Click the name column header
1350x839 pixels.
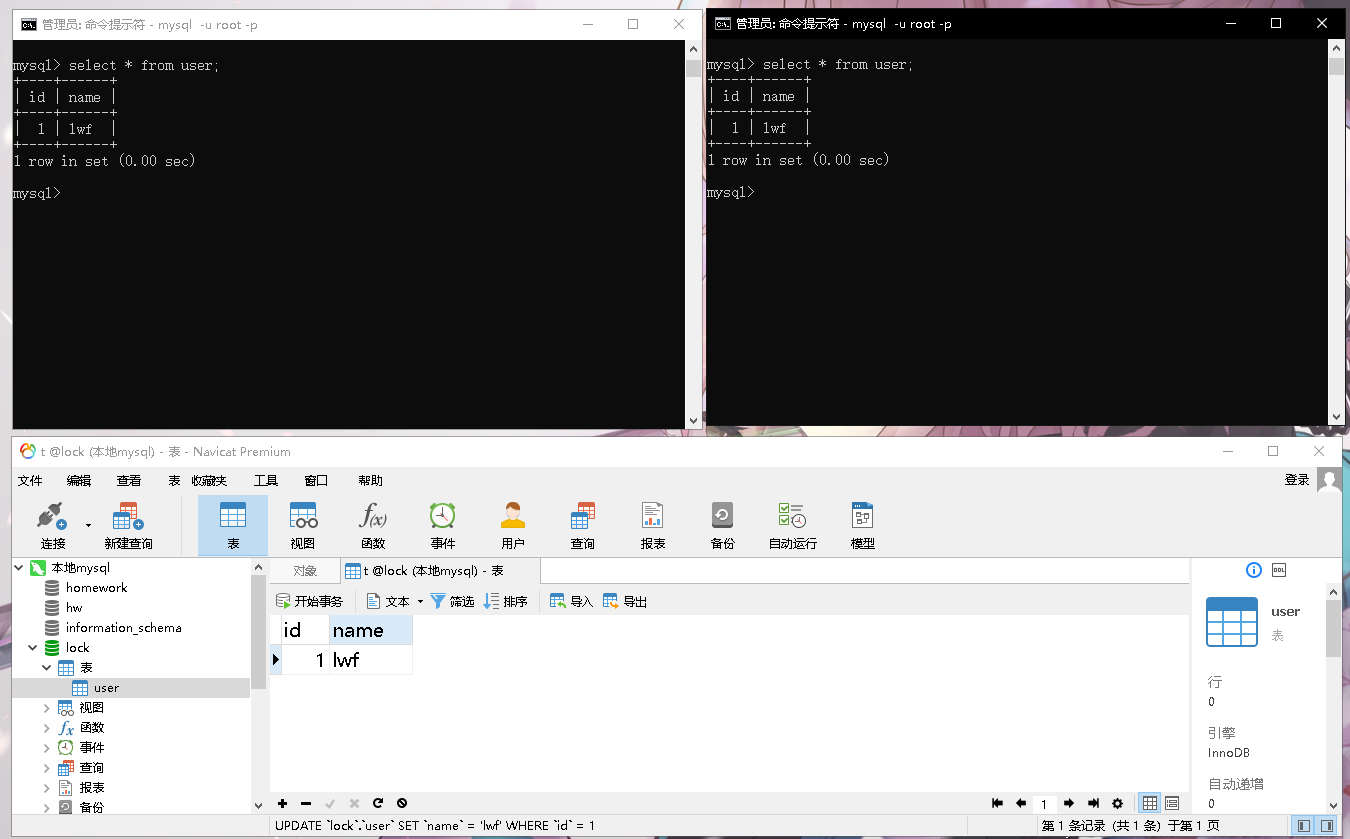371,630
